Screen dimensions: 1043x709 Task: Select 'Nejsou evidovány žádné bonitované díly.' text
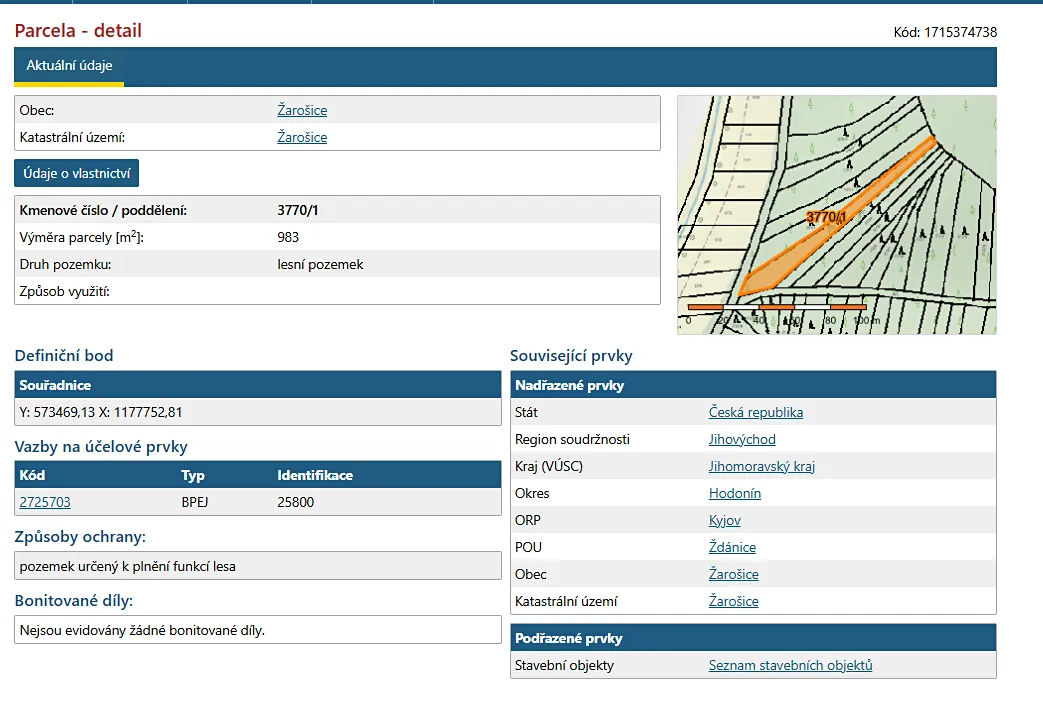(x=142, y=631)
